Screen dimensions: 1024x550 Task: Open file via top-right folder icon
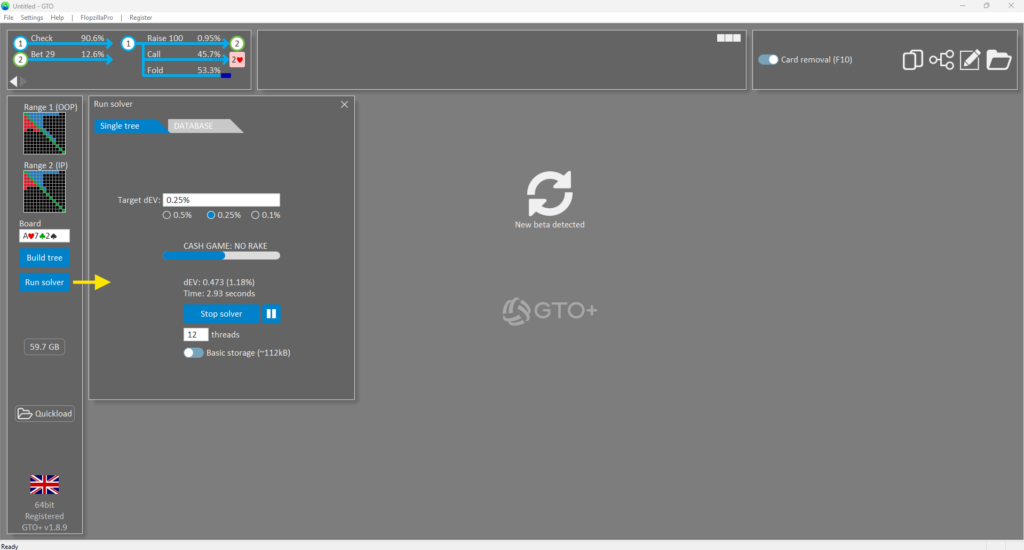999,59
